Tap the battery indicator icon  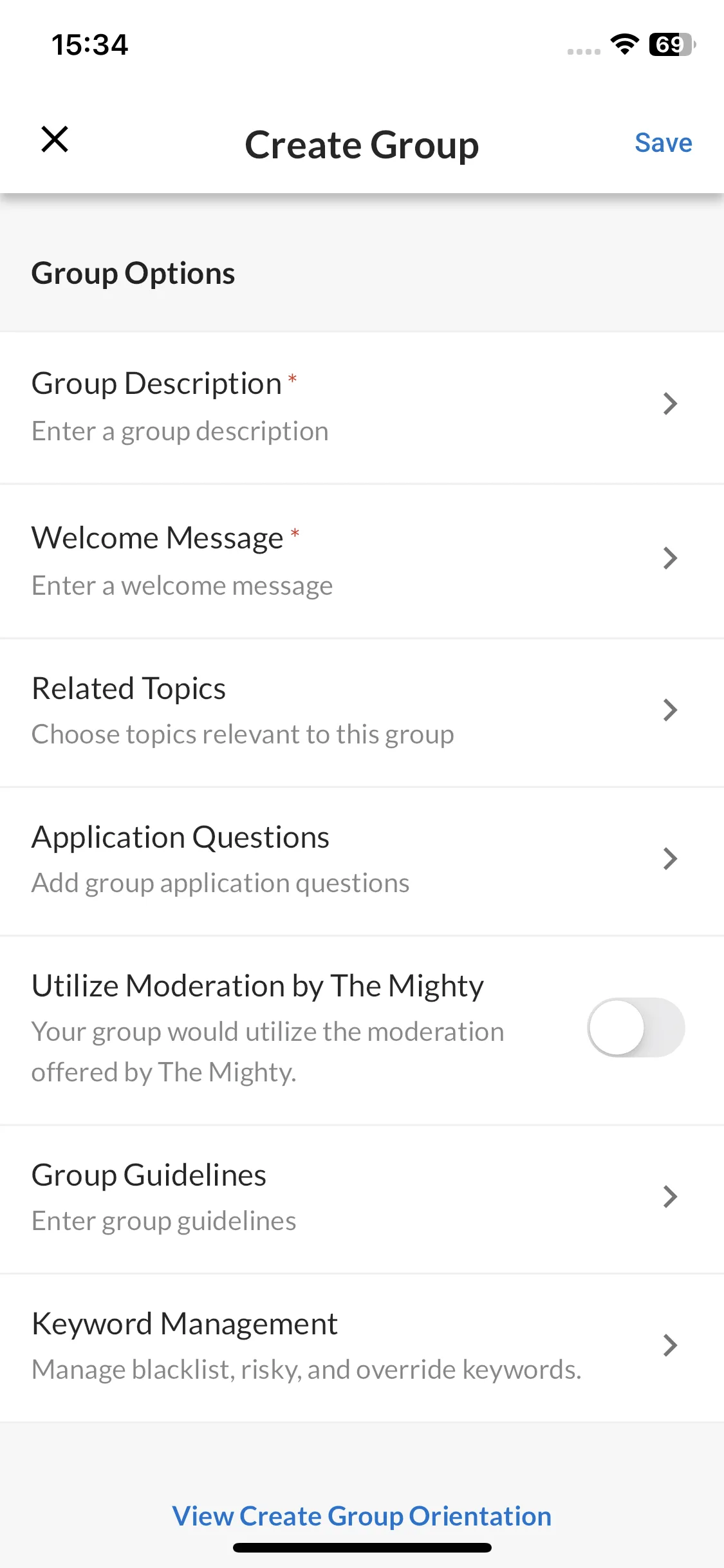673,44
